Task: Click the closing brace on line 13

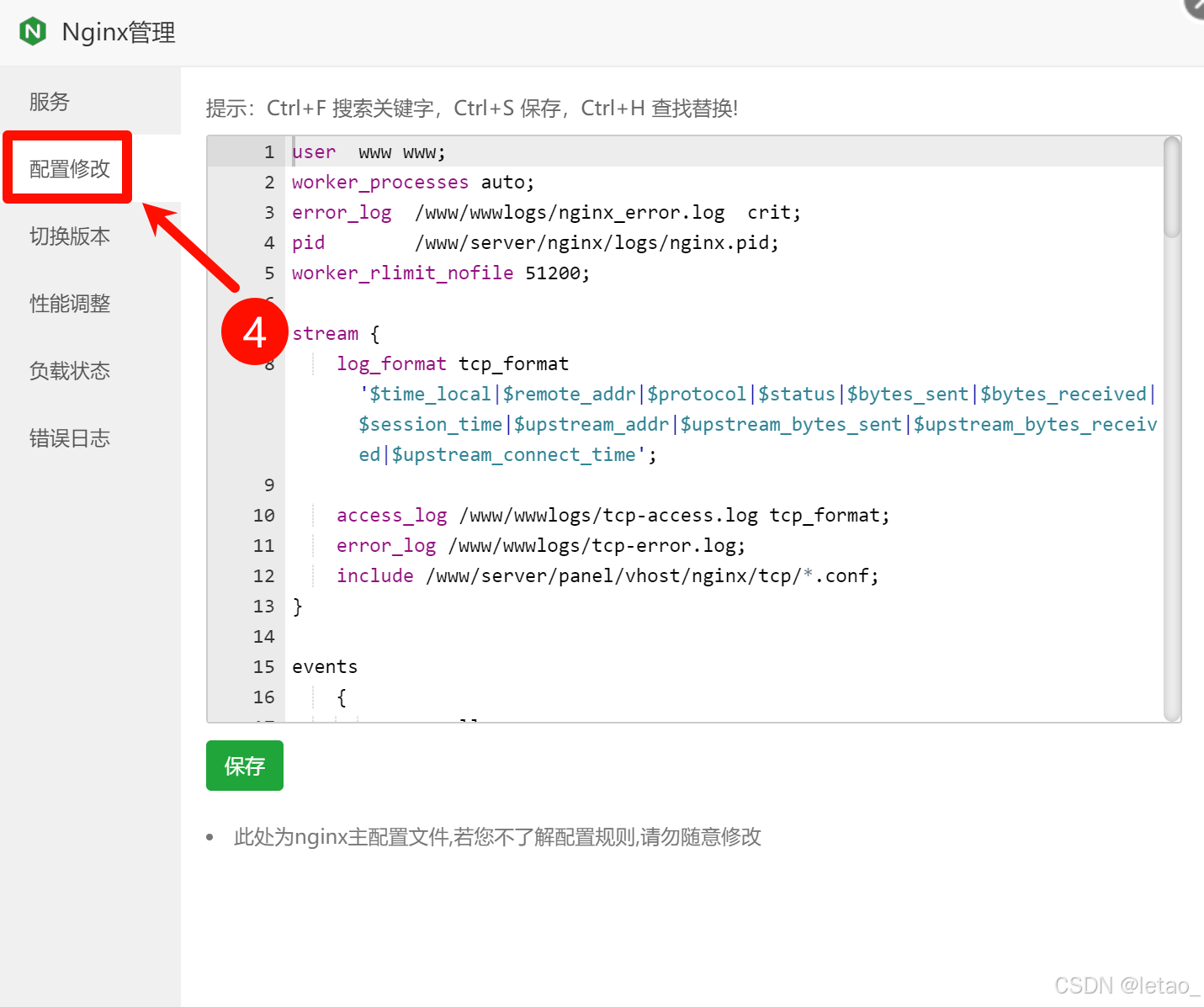Action: click(x=297, y=607)
